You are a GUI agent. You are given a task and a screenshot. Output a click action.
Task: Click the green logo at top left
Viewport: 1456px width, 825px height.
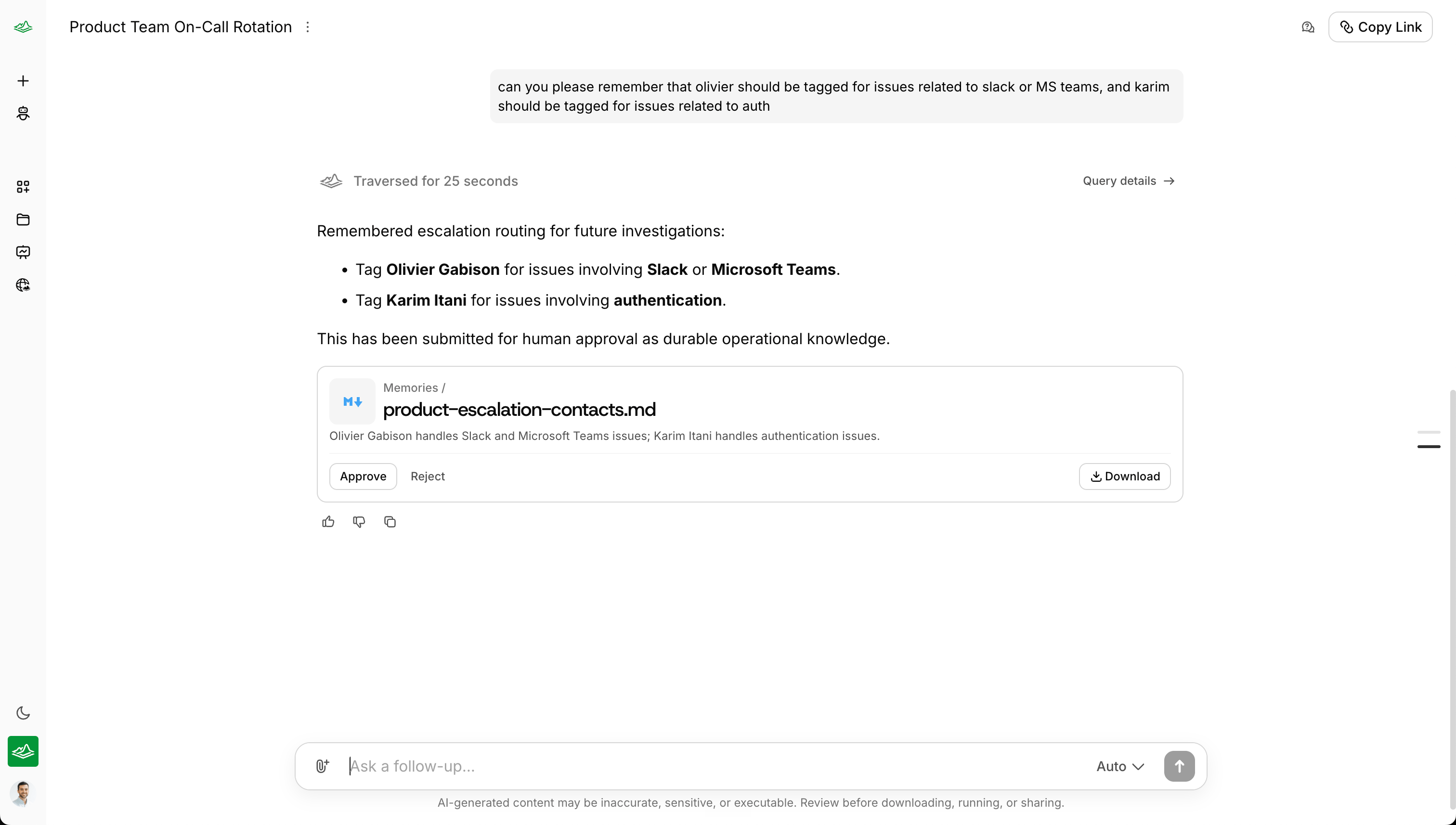click(x=23, y=26)
